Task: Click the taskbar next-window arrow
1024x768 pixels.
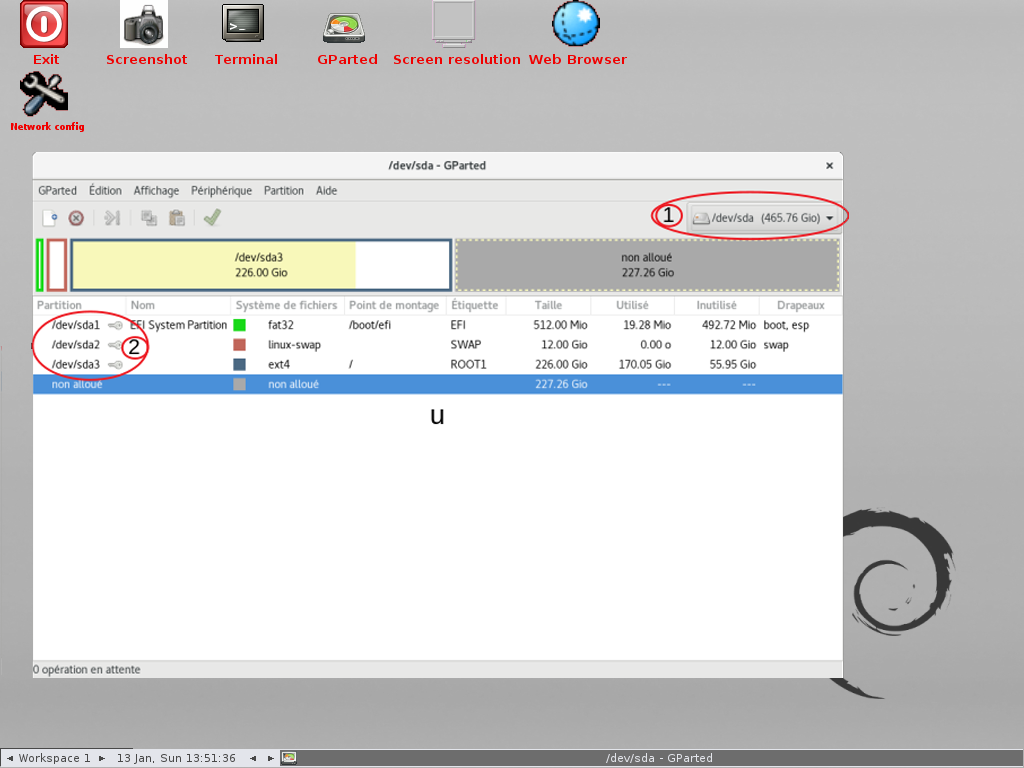Action: point(270,758)
